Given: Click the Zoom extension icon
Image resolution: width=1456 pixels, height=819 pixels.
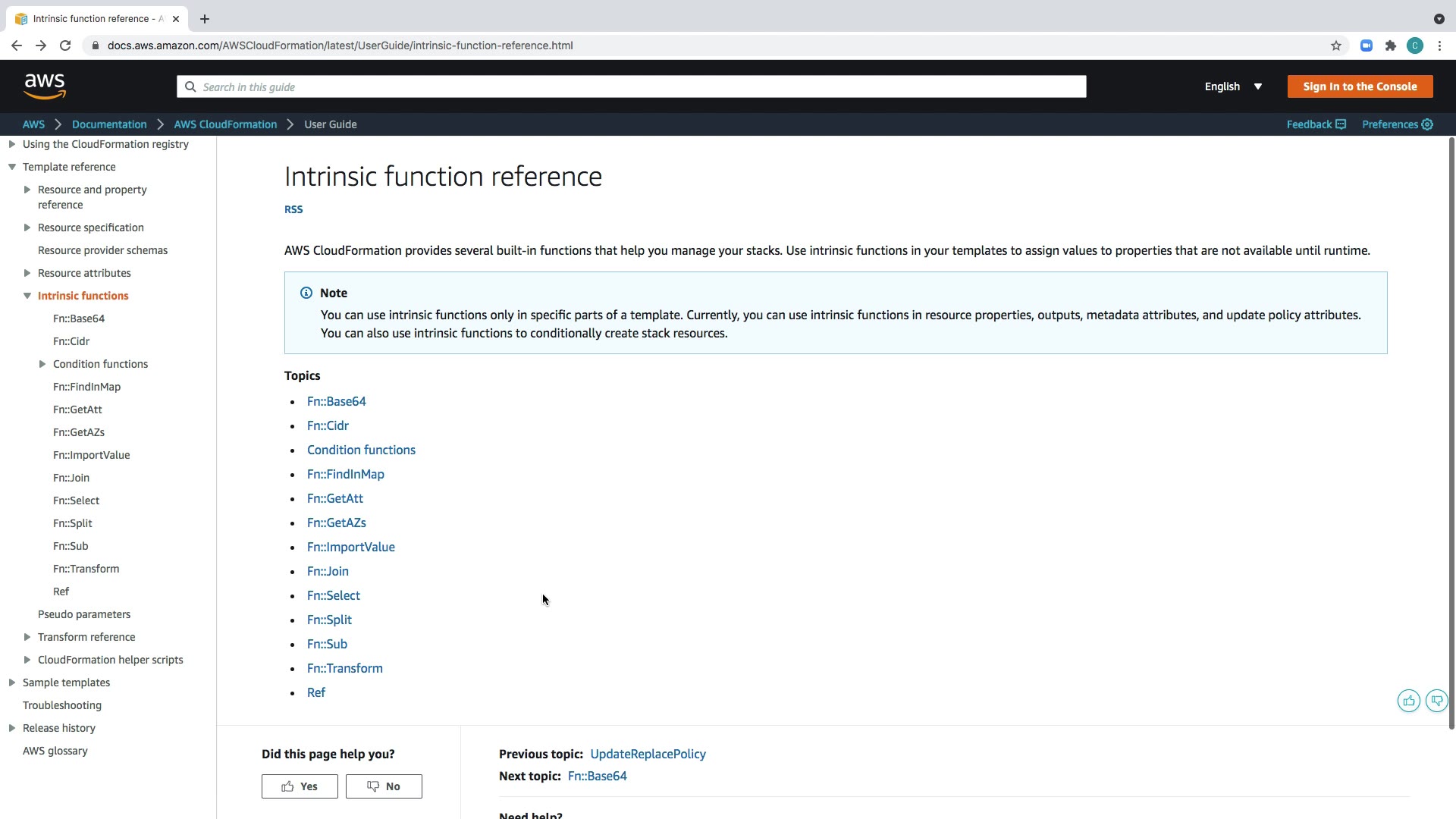Looking at the screenshot, I should (x=1367, y=45).
